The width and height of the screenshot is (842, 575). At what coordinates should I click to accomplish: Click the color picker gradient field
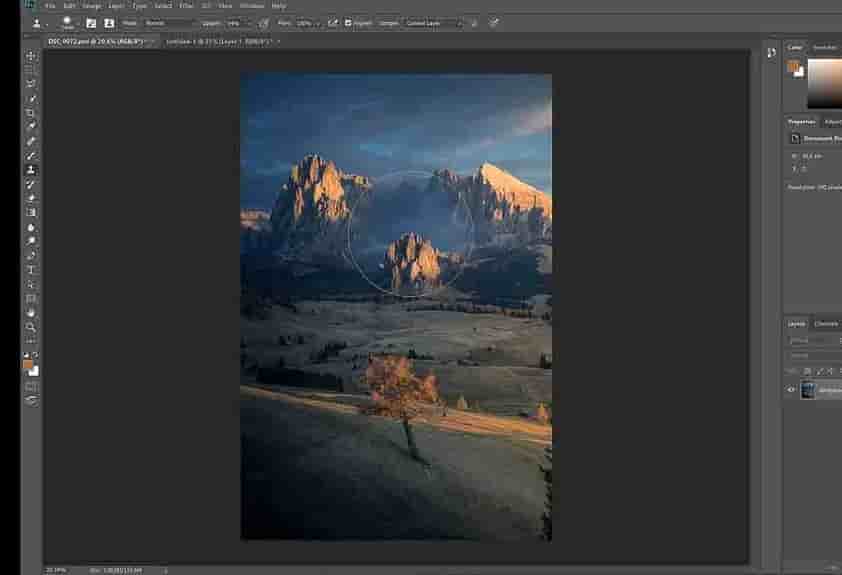tap(825, 84)
